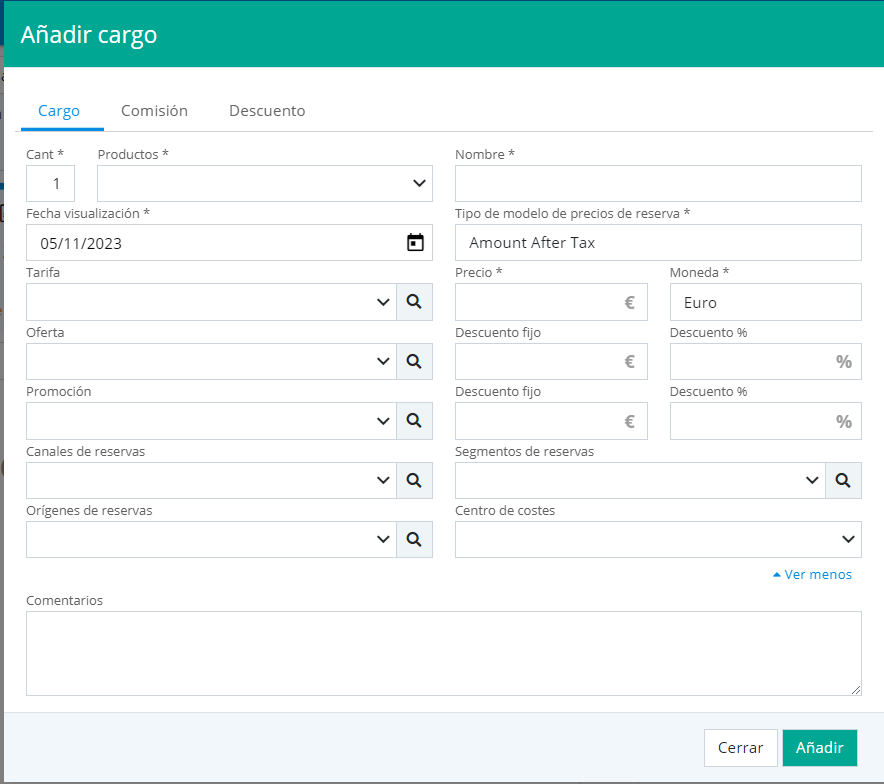Open the Oferta dropdown list

click(211, 362)
